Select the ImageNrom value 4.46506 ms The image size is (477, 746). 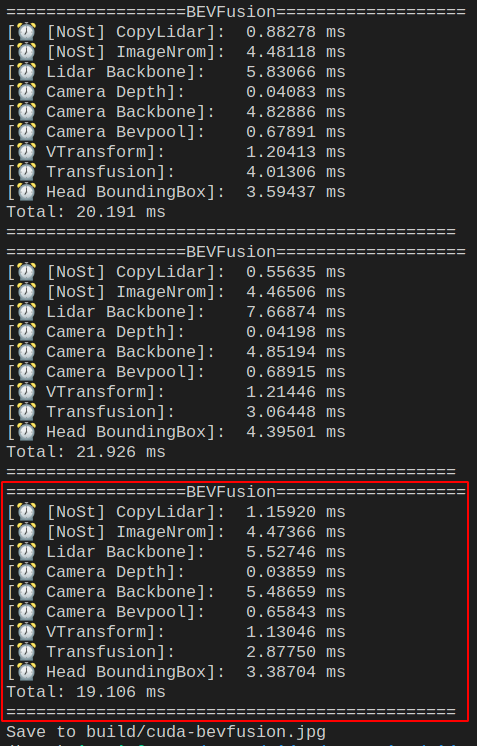click(295, 293)
